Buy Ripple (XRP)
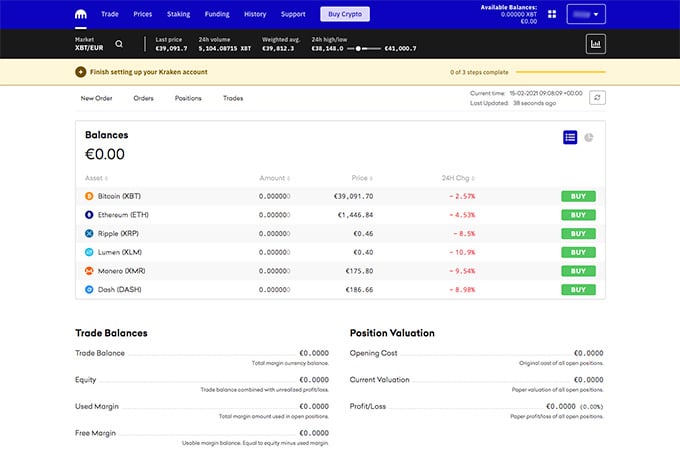The height and width of the screenshot is (450, 680). pos(578,234)
